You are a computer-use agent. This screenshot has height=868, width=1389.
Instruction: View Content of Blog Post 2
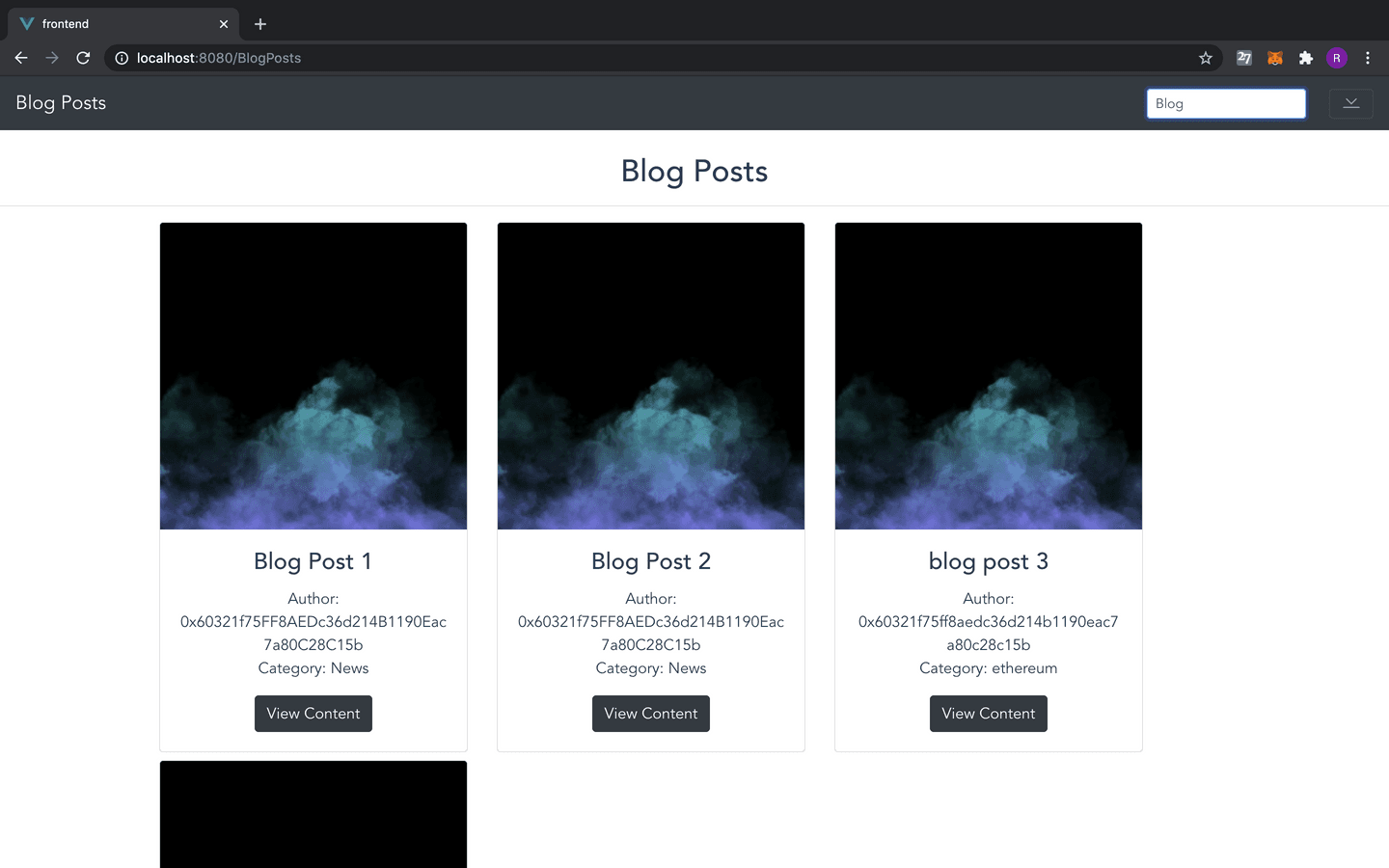(x=651, y=714)
